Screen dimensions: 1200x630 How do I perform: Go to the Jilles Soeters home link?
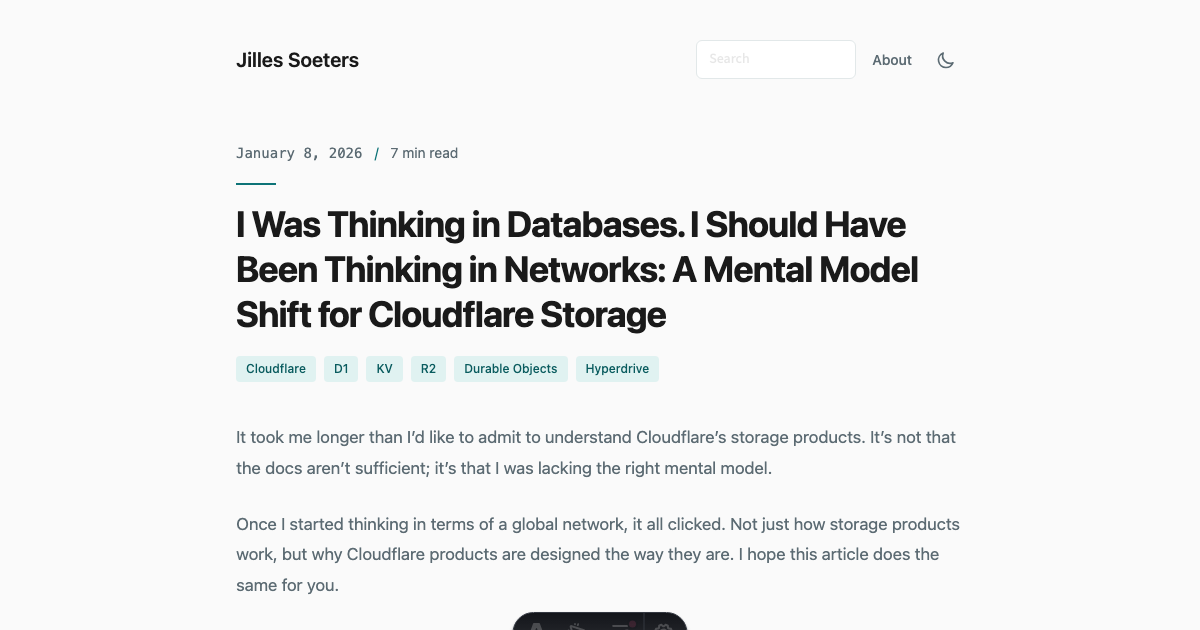point(297,60)
